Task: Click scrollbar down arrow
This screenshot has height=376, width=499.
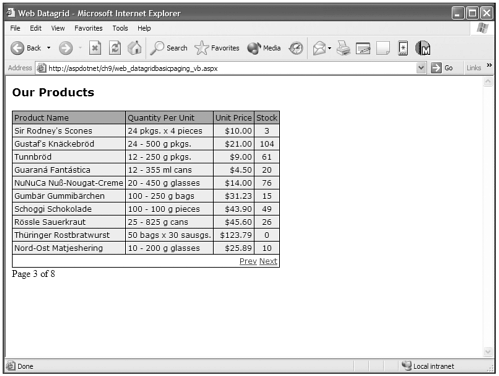Action: (488, 352)
